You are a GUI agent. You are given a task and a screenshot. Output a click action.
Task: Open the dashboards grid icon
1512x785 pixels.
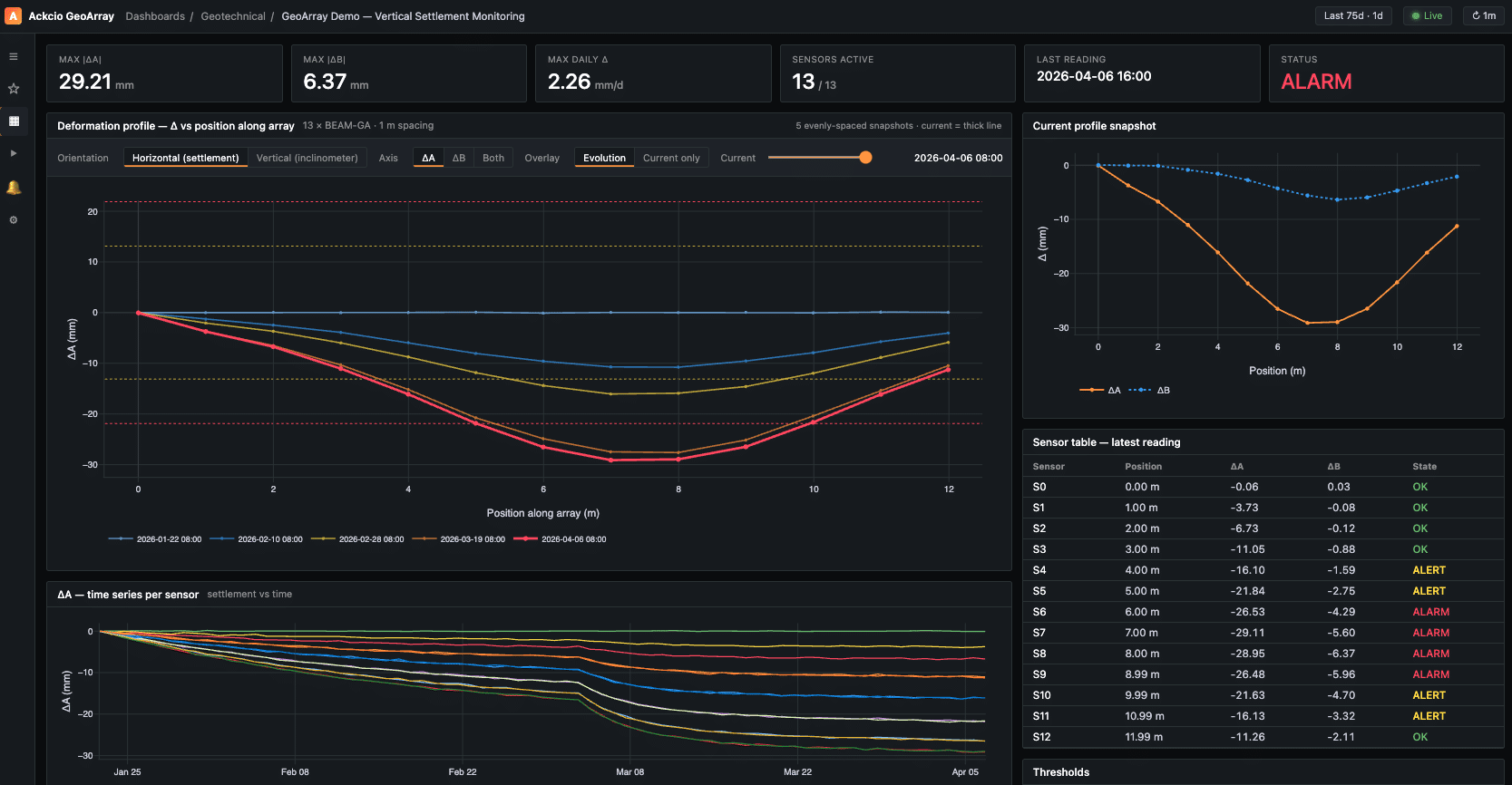pos(14,121)
